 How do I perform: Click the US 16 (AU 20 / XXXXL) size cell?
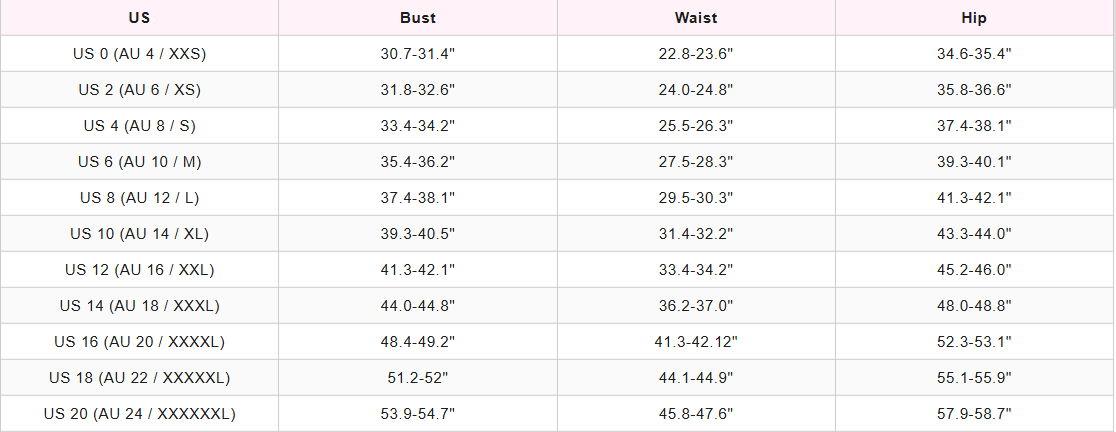point(139,342)
